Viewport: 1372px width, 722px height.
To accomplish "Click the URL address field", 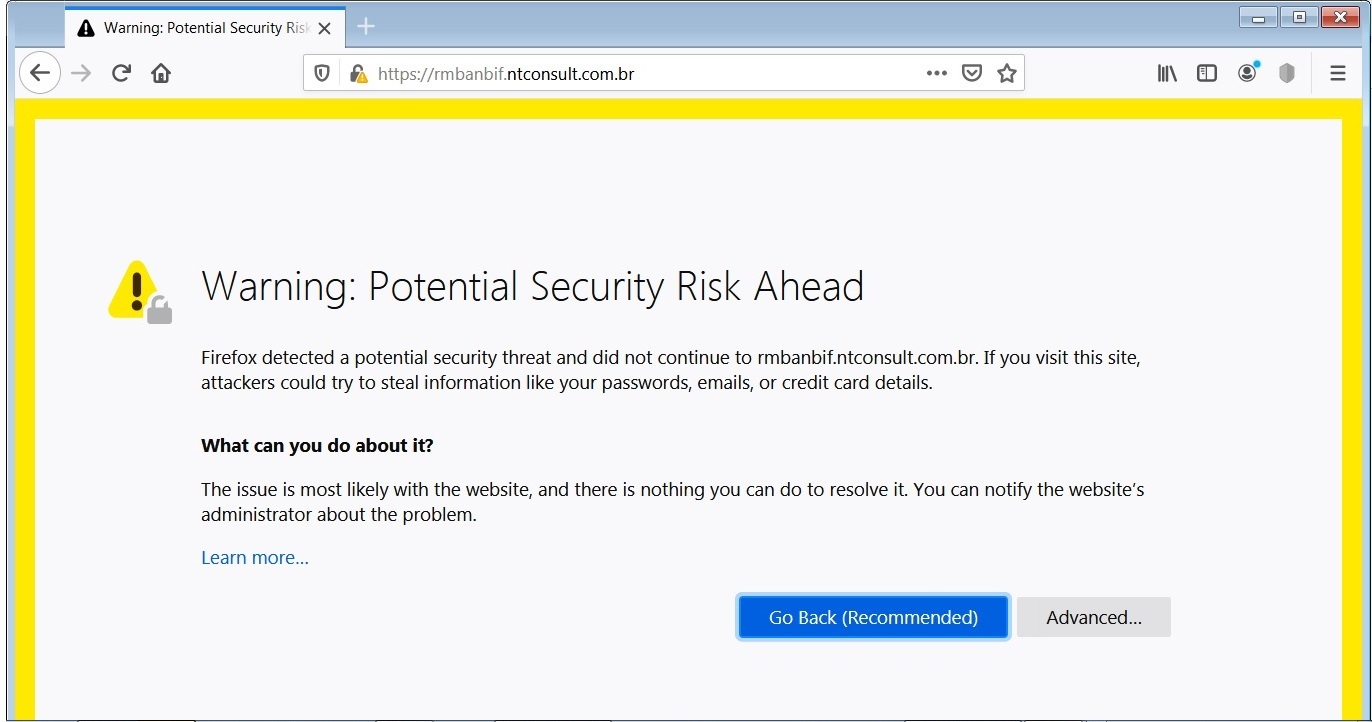I will 640,73.
